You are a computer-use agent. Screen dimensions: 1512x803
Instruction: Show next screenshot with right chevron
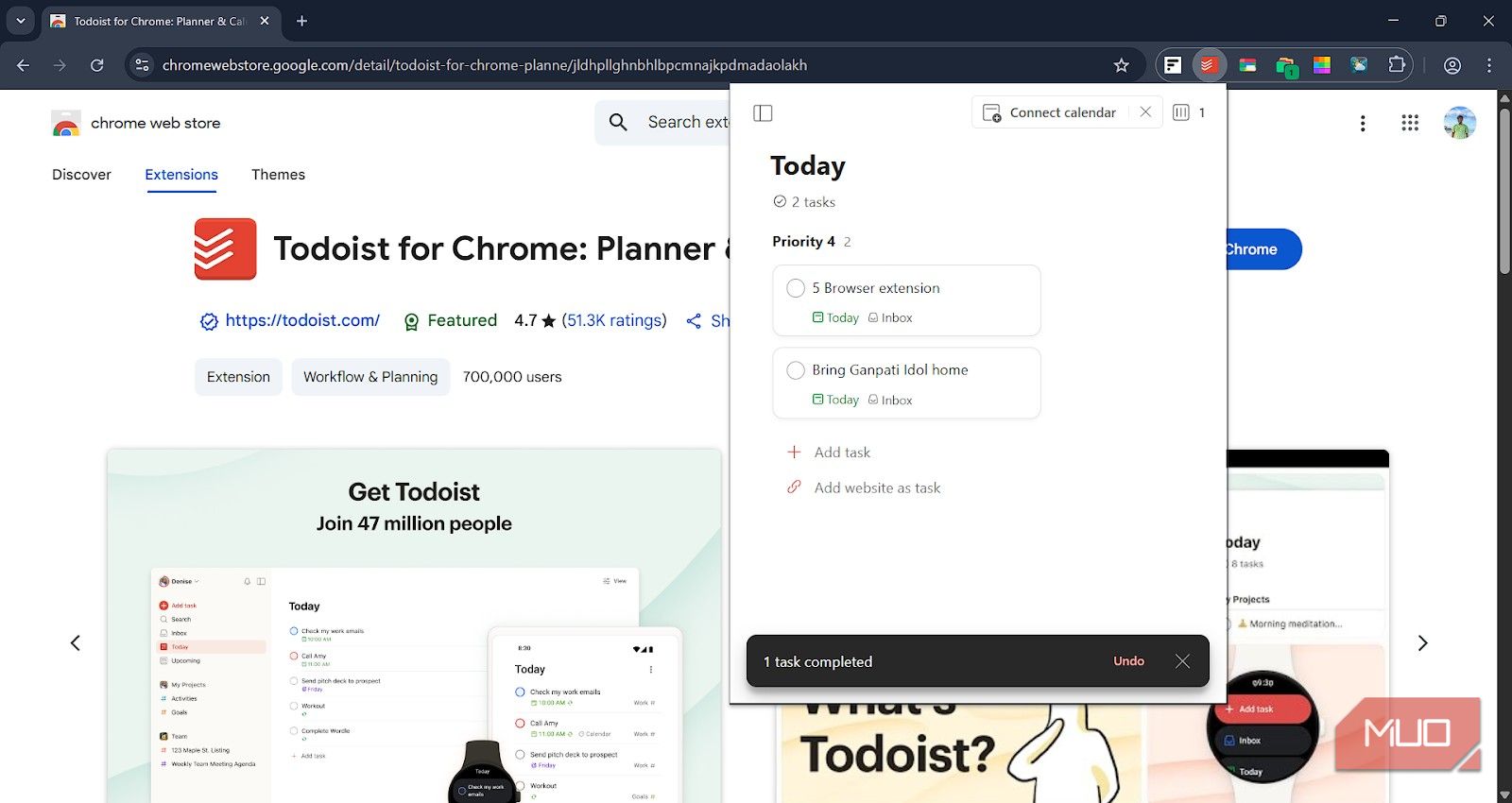[1422, 643]
